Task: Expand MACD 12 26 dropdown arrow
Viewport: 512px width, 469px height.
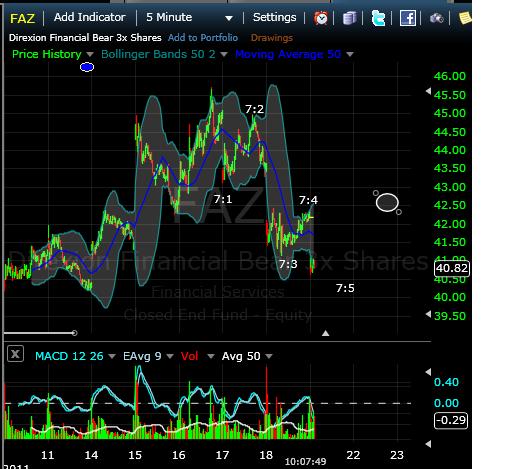Action: (x=112, y=357)
